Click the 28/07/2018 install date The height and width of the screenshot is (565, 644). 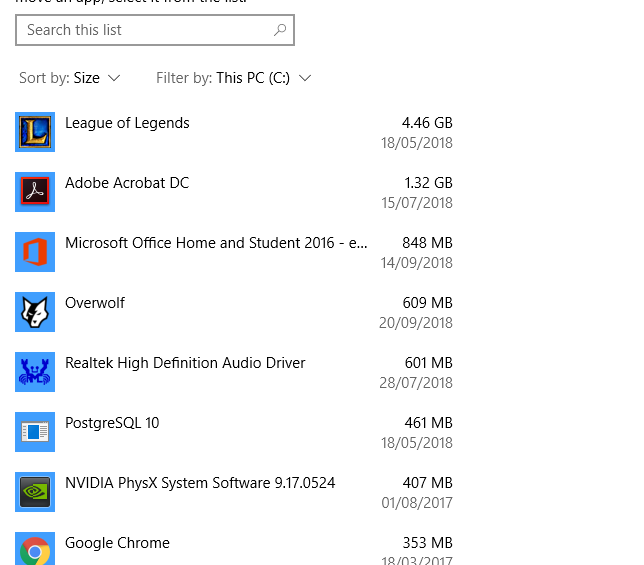pos(416,383)
